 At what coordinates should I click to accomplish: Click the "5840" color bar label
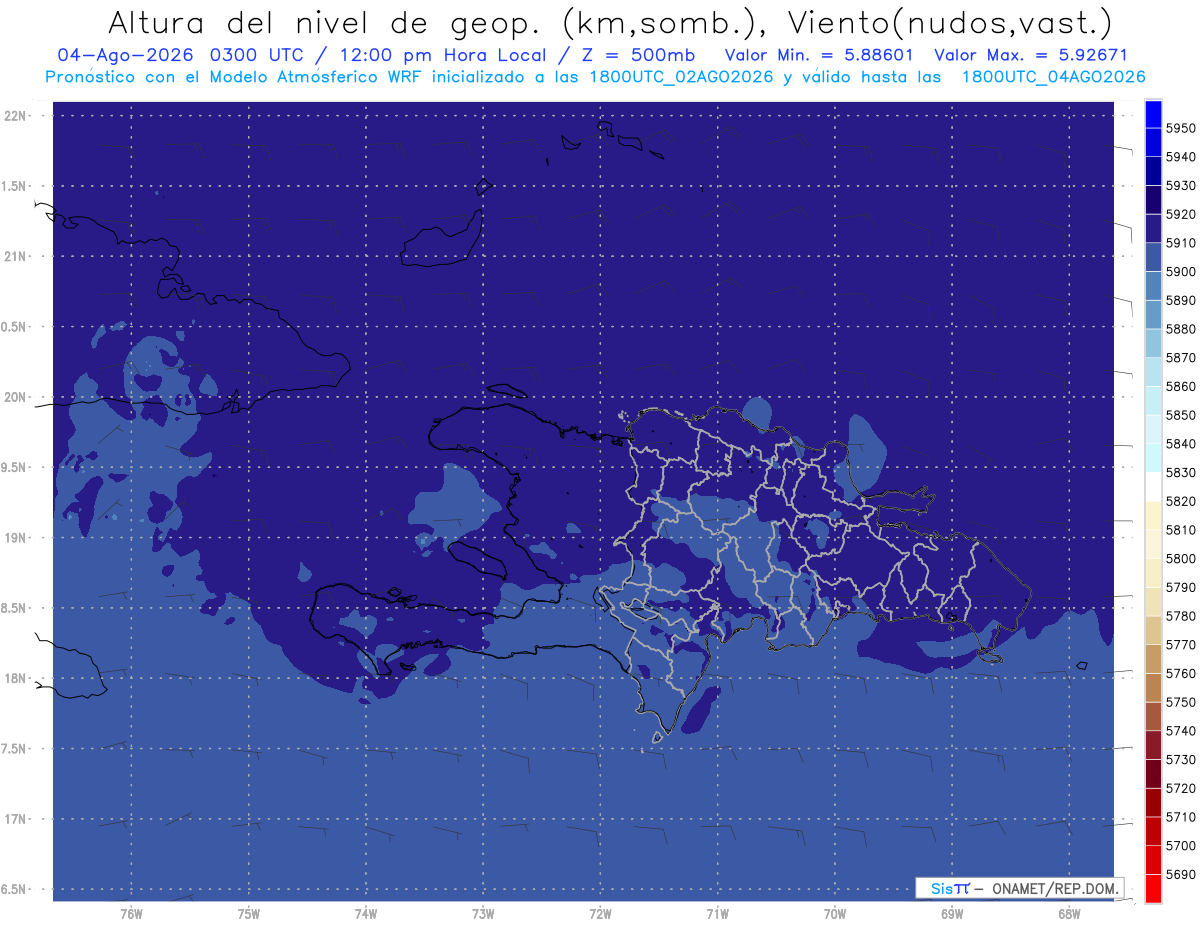coord(1180,444)
